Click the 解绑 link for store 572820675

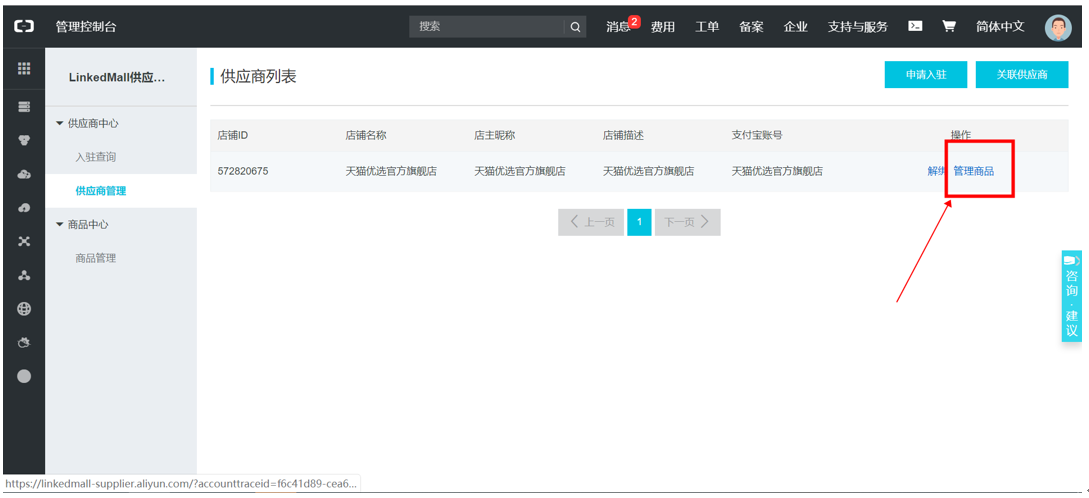pyautogui.click(x=937, y=171)
